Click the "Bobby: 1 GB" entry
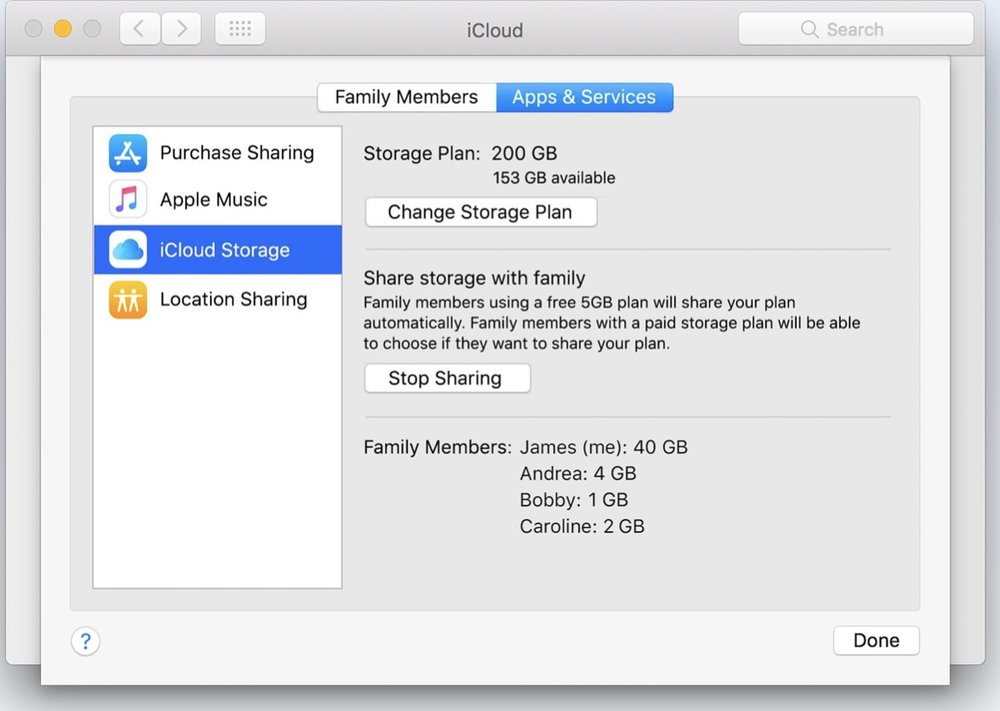 [574, 500]
